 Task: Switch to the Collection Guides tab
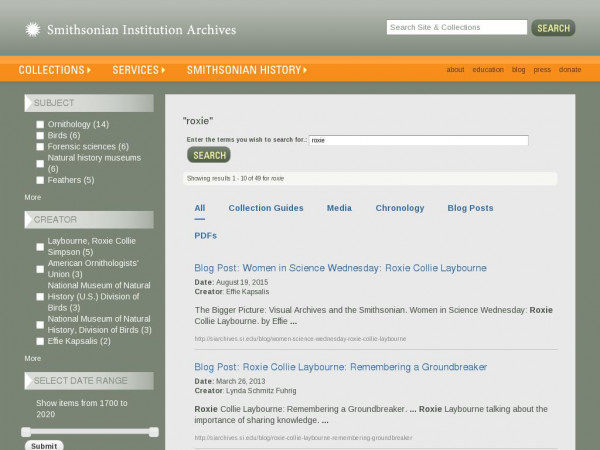pyautogui.click(x=266, y=208)
